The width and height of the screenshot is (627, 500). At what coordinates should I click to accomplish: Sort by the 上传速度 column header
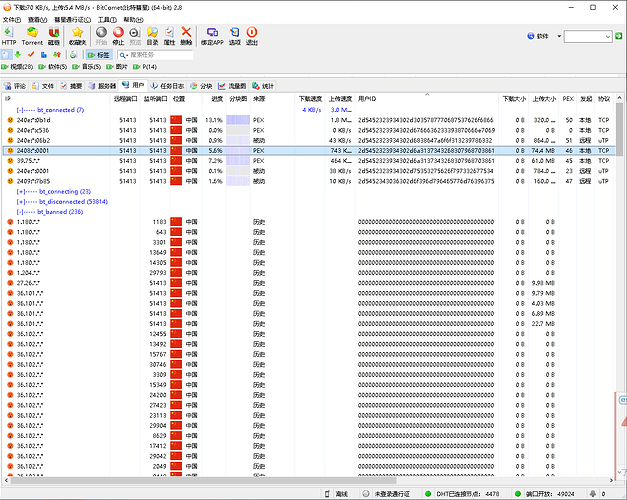340,99
